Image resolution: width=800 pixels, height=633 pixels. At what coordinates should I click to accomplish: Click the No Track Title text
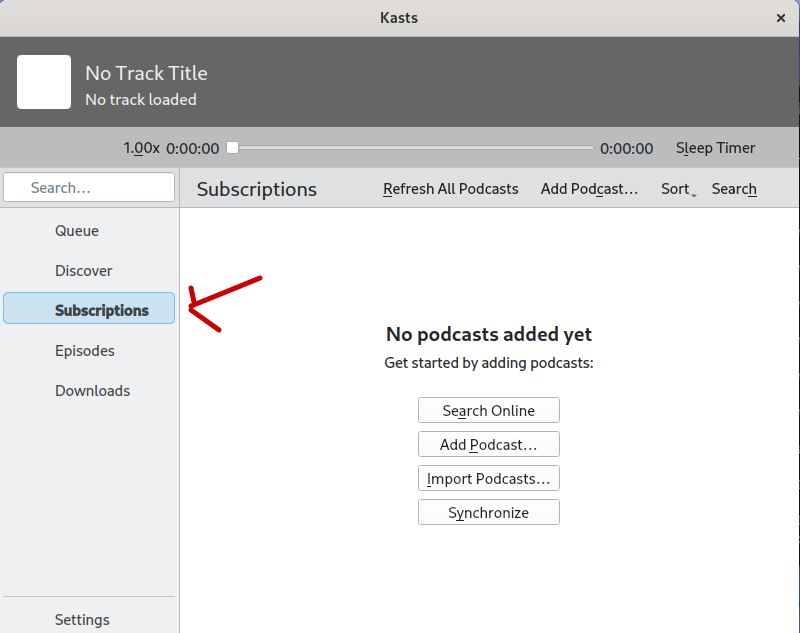tap(146, 73)
